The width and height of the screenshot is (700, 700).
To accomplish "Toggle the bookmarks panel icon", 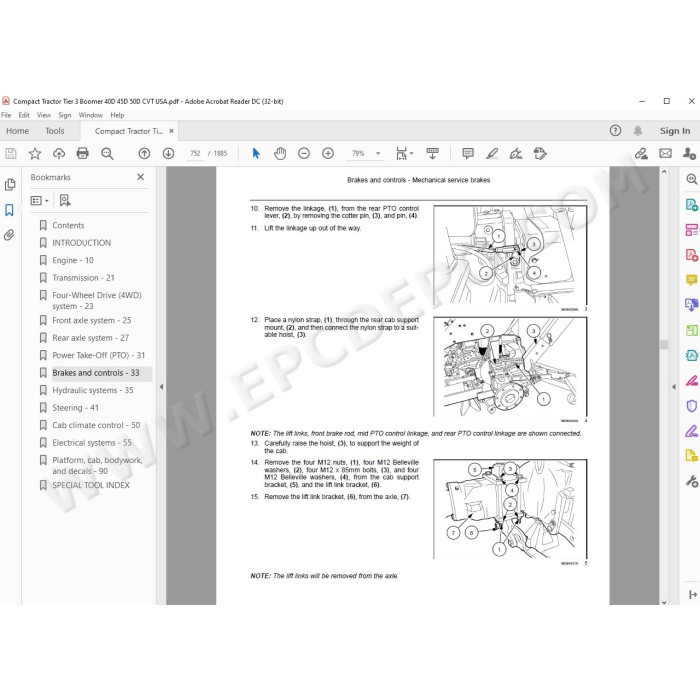I will tap(9, 210).
